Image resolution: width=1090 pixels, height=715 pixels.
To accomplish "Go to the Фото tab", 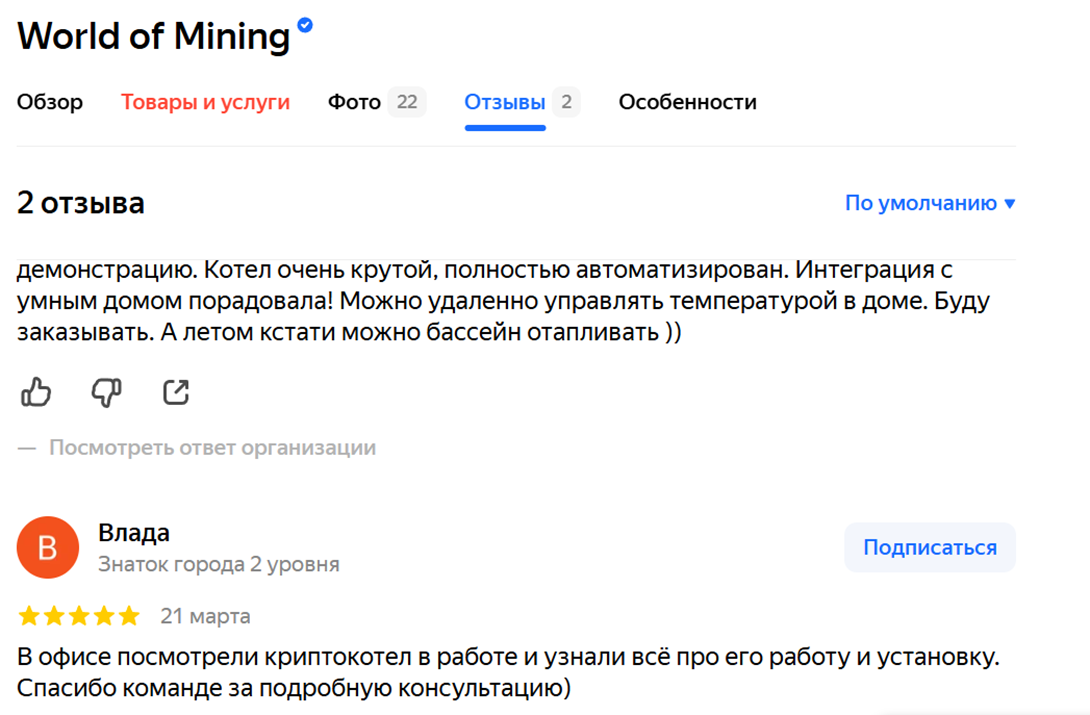I will point(355,102).
